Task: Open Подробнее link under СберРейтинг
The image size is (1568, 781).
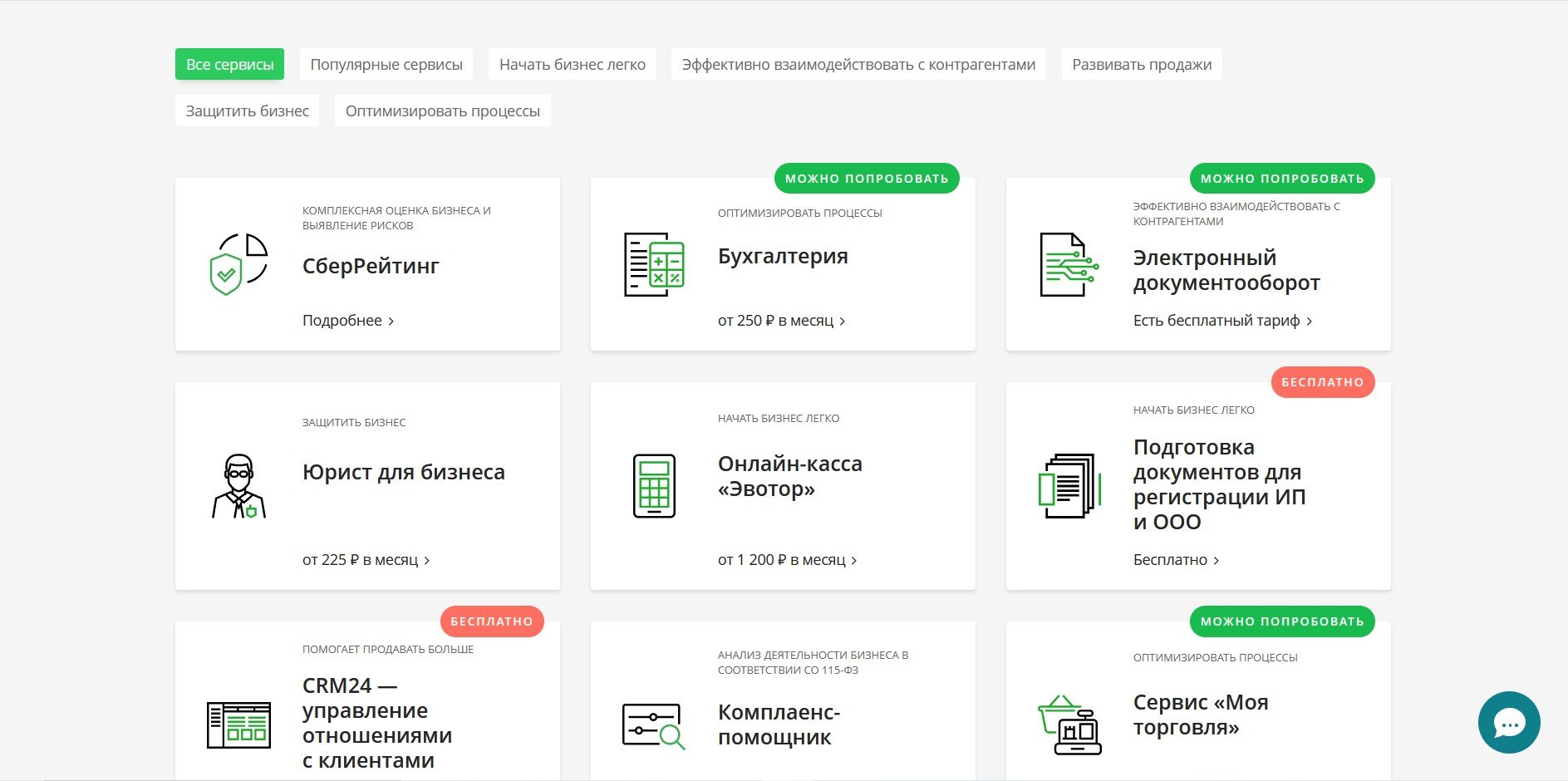Action: pos(347,321)
